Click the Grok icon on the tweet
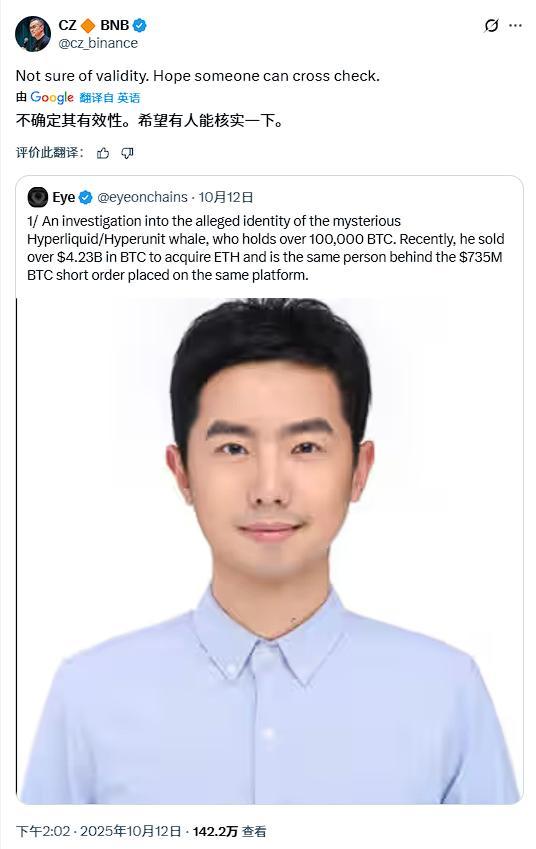 [491, 25]
